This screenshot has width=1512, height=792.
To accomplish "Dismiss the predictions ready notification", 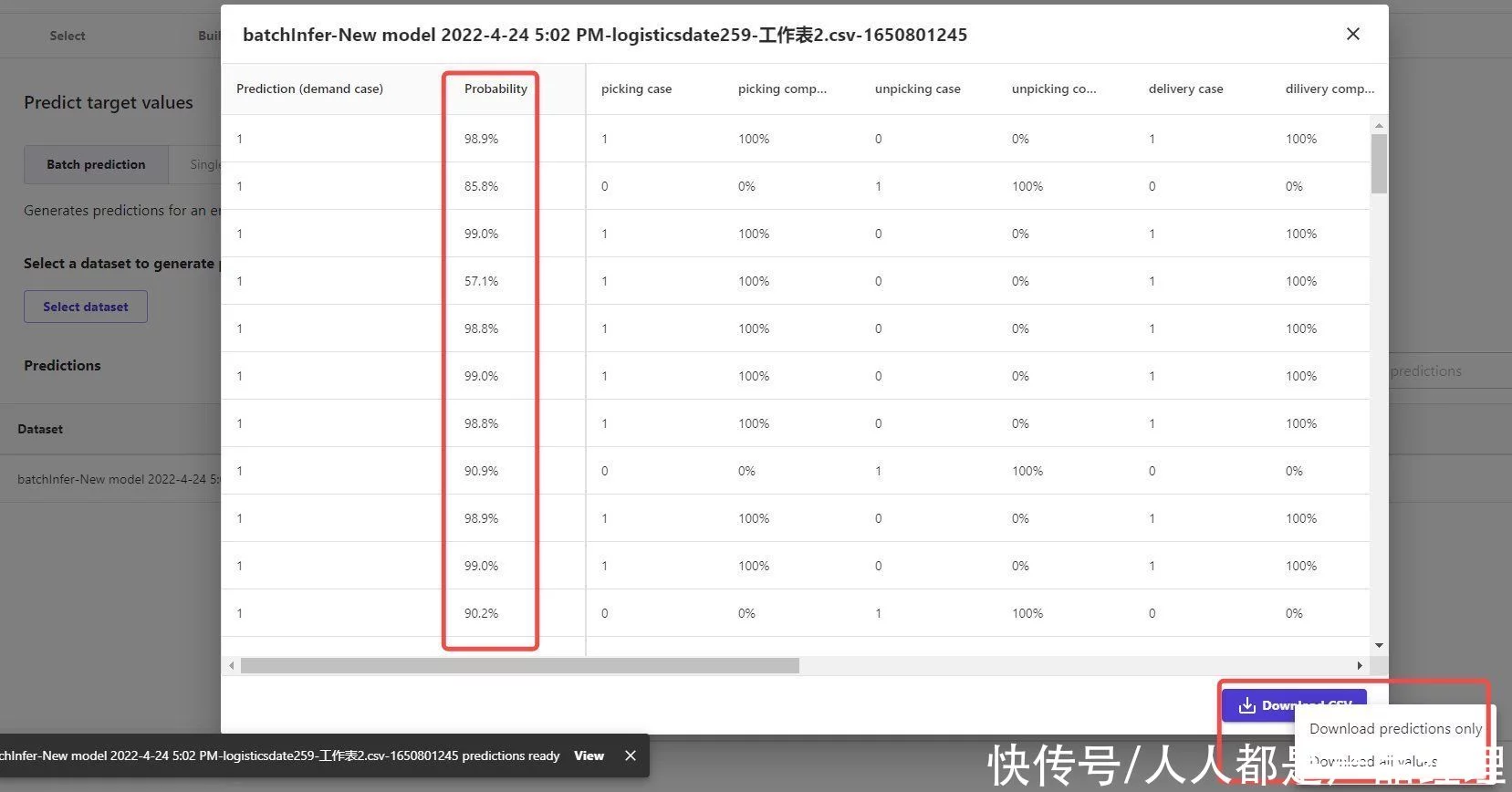I will pyautogui.click(x=630, y=756).
